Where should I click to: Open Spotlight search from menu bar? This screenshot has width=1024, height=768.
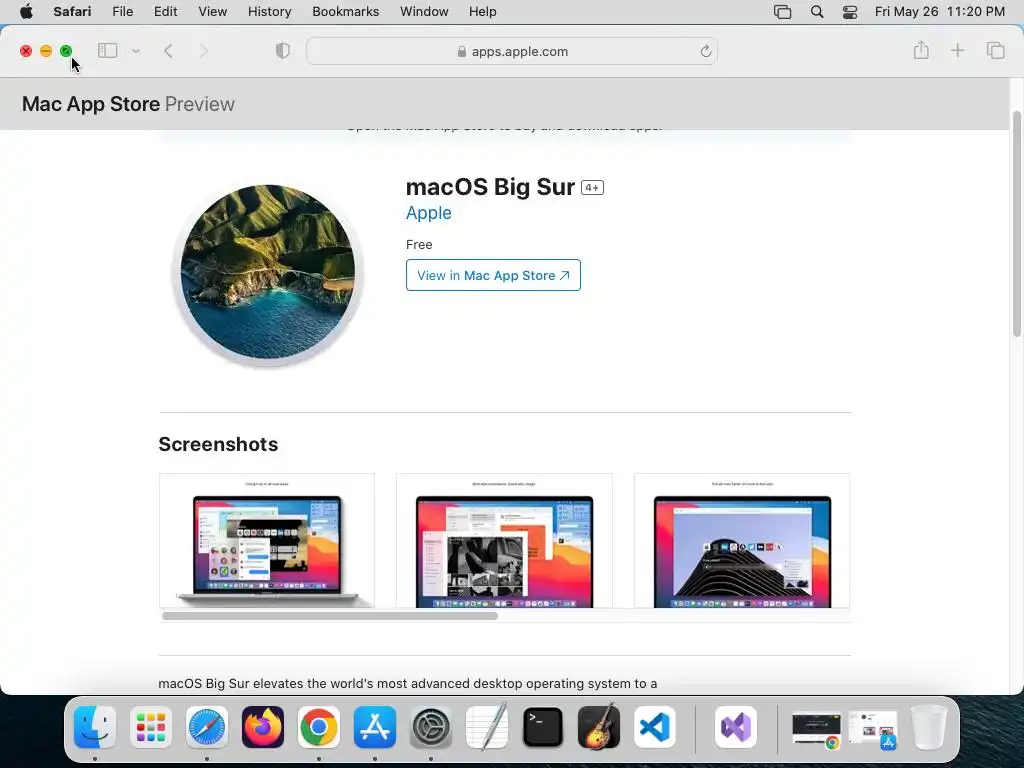816,12
